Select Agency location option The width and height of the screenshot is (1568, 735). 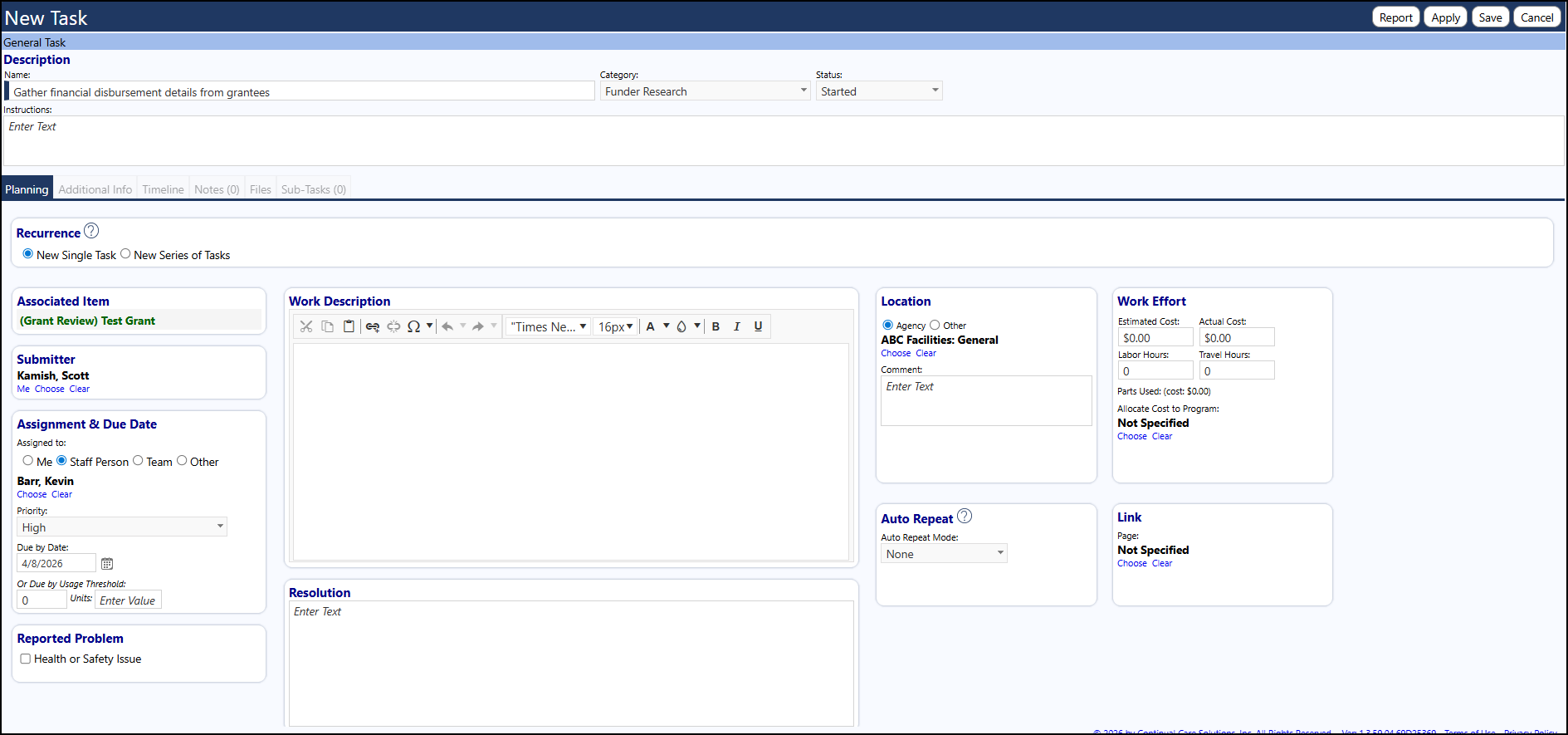click(x=887, y=325)
